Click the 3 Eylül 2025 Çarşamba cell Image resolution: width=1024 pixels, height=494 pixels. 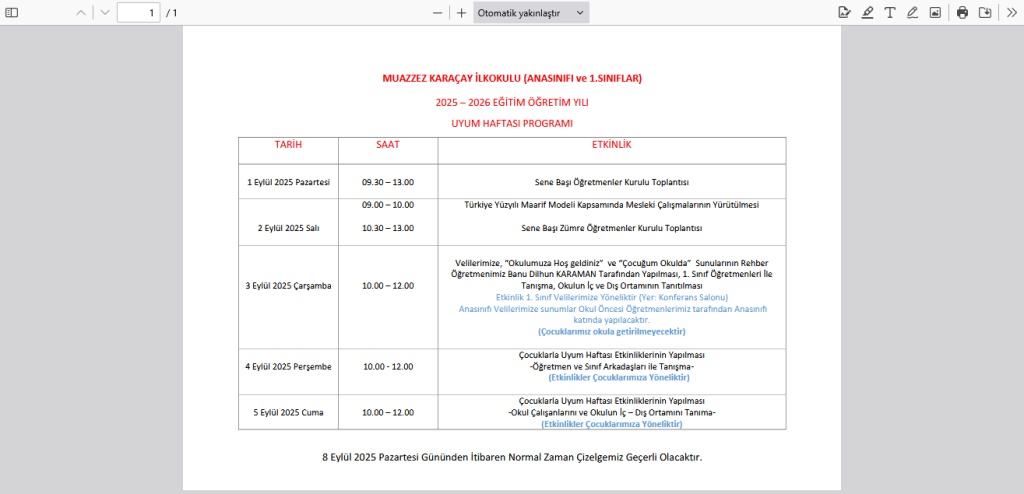click(288, 285)
